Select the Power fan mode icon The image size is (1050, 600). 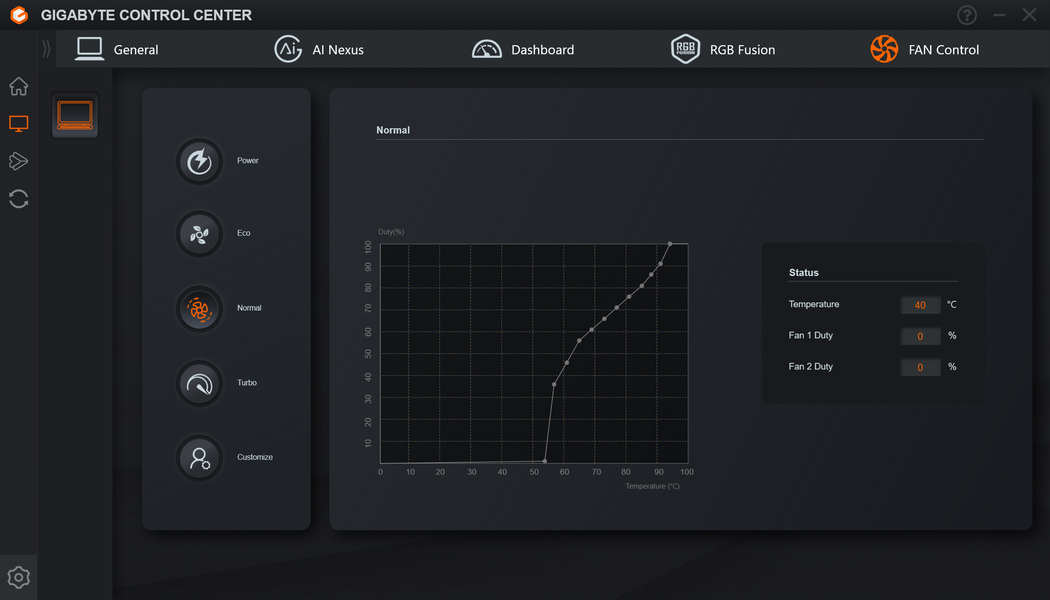[x=199, y=161]
